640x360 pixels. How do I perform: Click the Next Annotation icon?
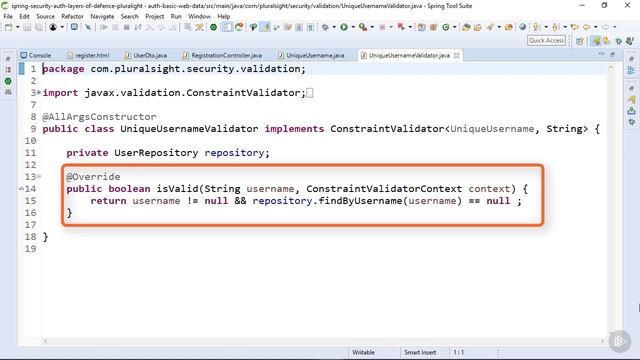[x=537, y=27]
